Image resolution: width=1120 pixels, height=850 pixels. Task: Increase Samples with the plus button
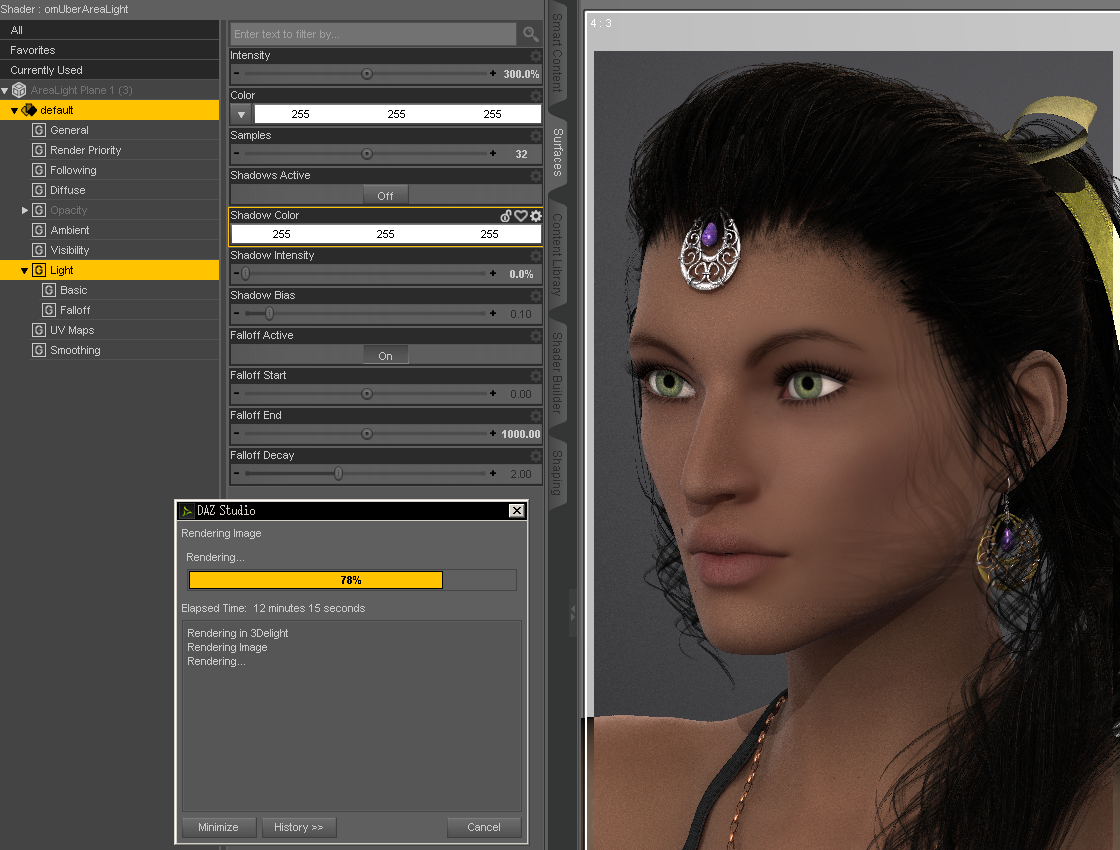(x=493, y=154)
